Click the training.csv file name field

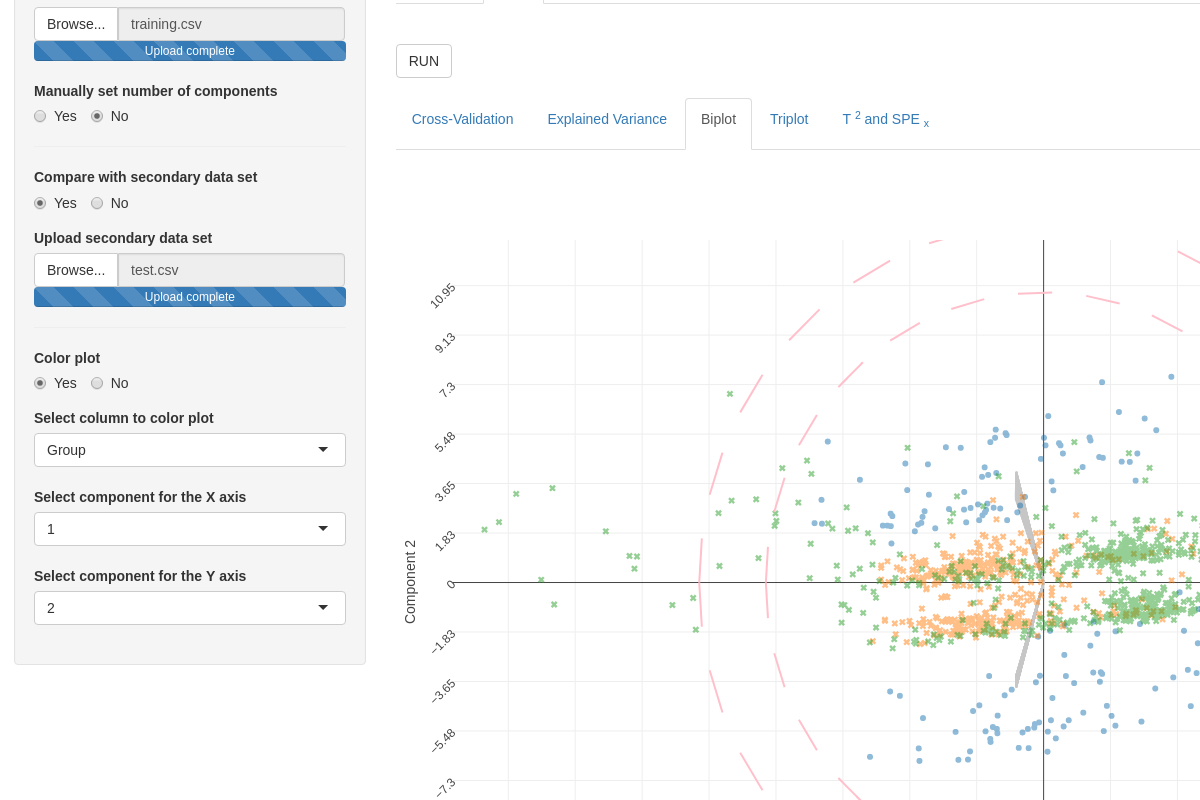231,24
